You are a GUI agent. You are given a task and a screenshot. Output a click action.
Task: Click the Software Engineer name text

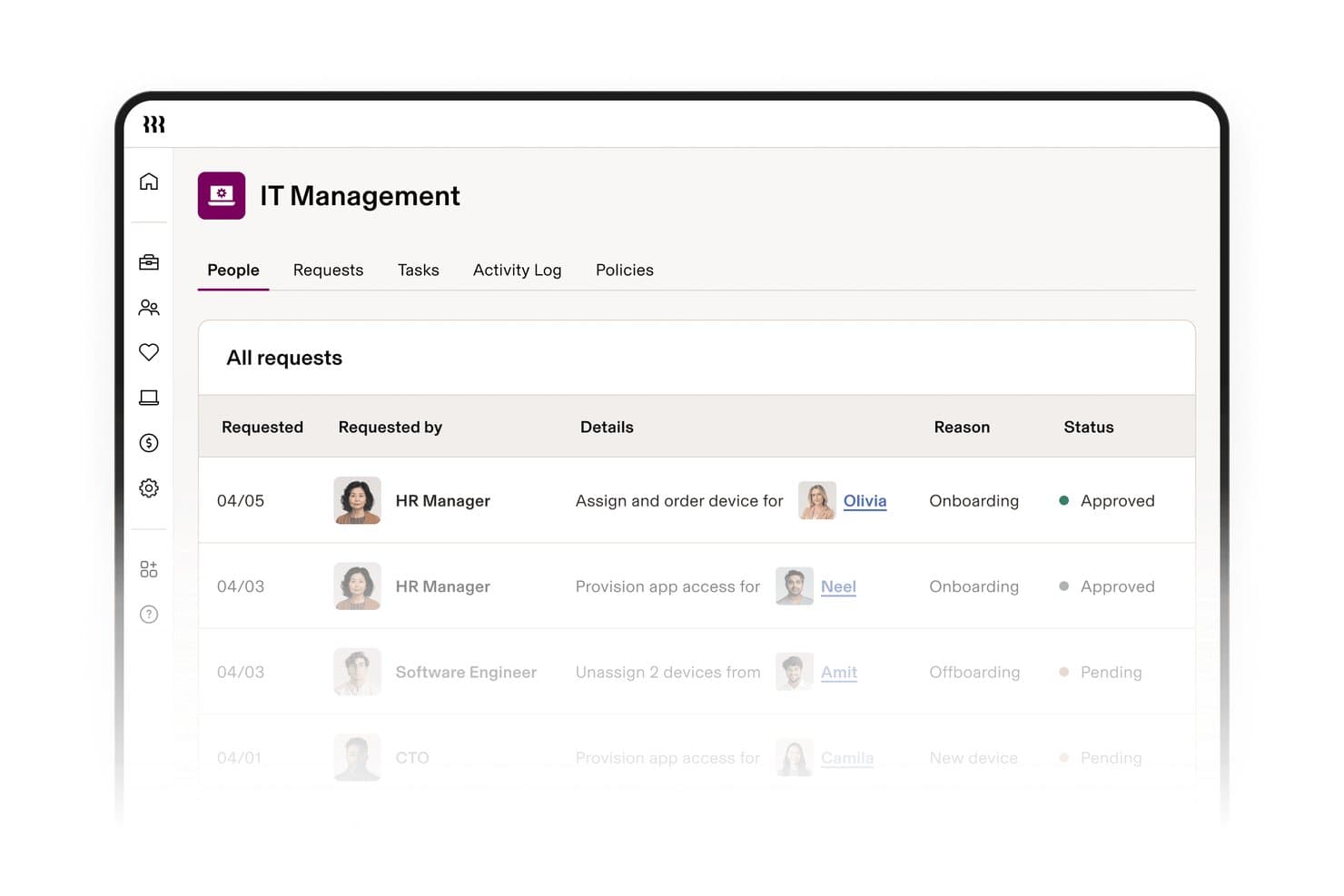point(466,673)
